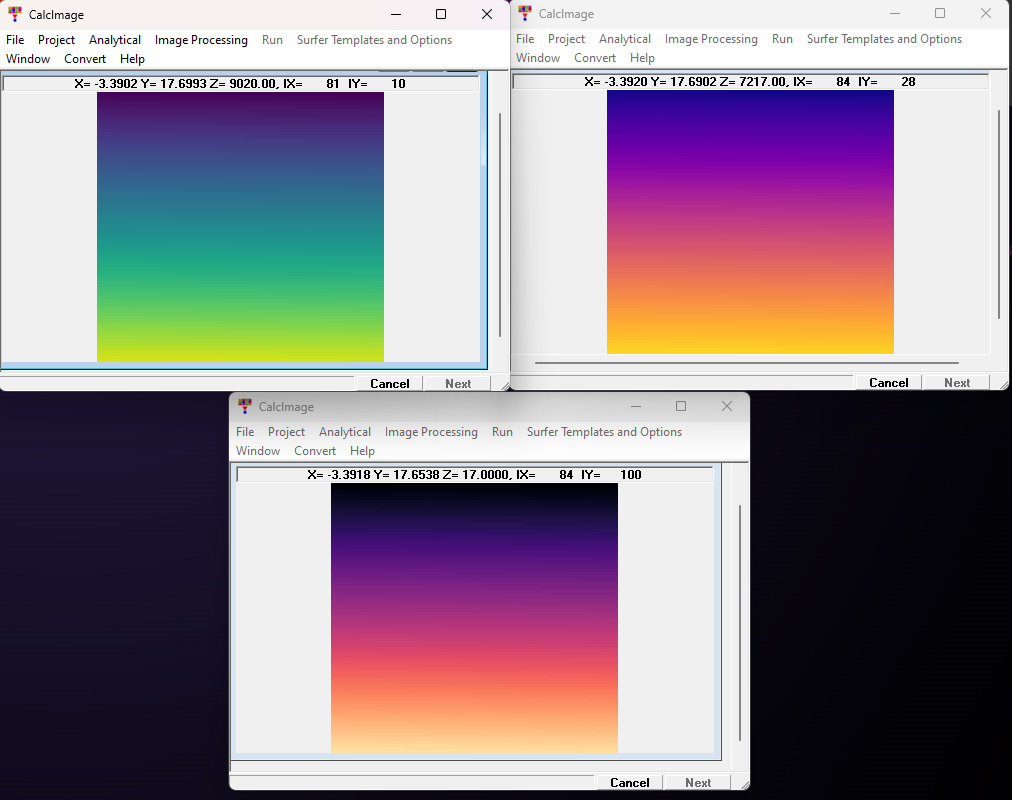Open the Run menu in the Z= 17.0000 window

pyautogui.click(x=502, y=432)
